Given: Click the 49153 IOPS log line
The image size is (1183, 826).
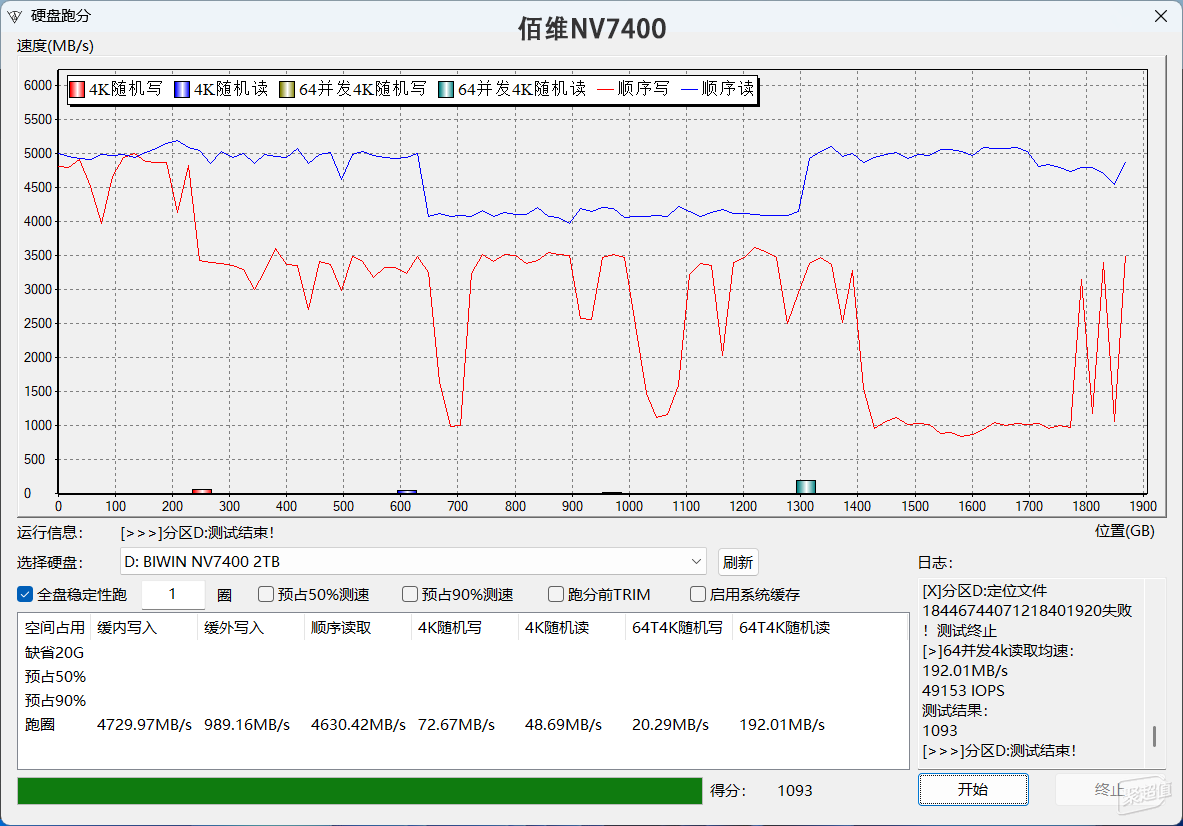Looking at the screenshot, I should 963,691.
